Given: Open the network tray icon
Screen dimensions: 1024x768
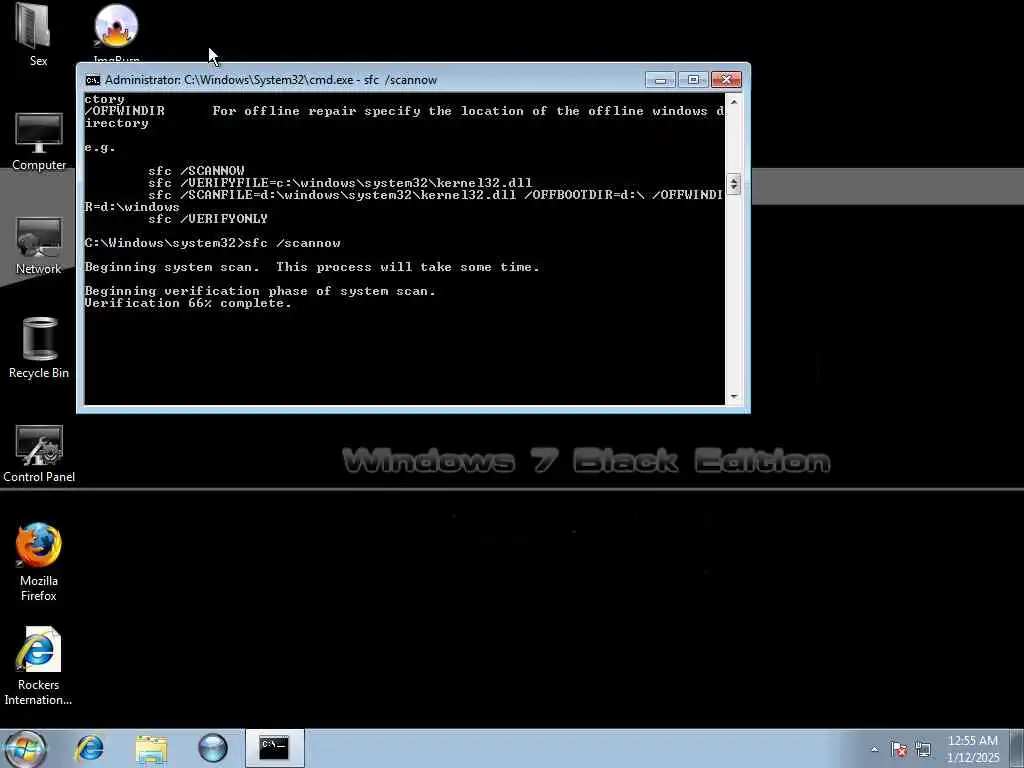Looking at the screenshot, I should pos(923,749).
